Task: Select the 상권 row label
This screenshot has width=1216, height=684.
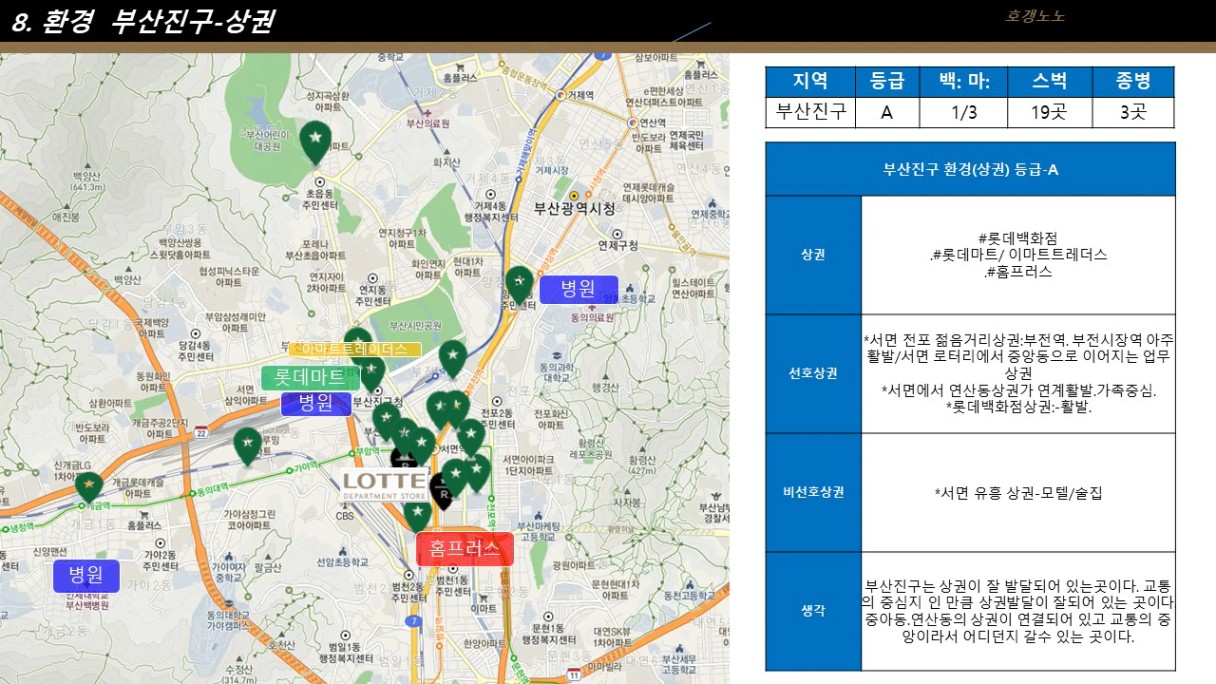Action: (813, 255)
